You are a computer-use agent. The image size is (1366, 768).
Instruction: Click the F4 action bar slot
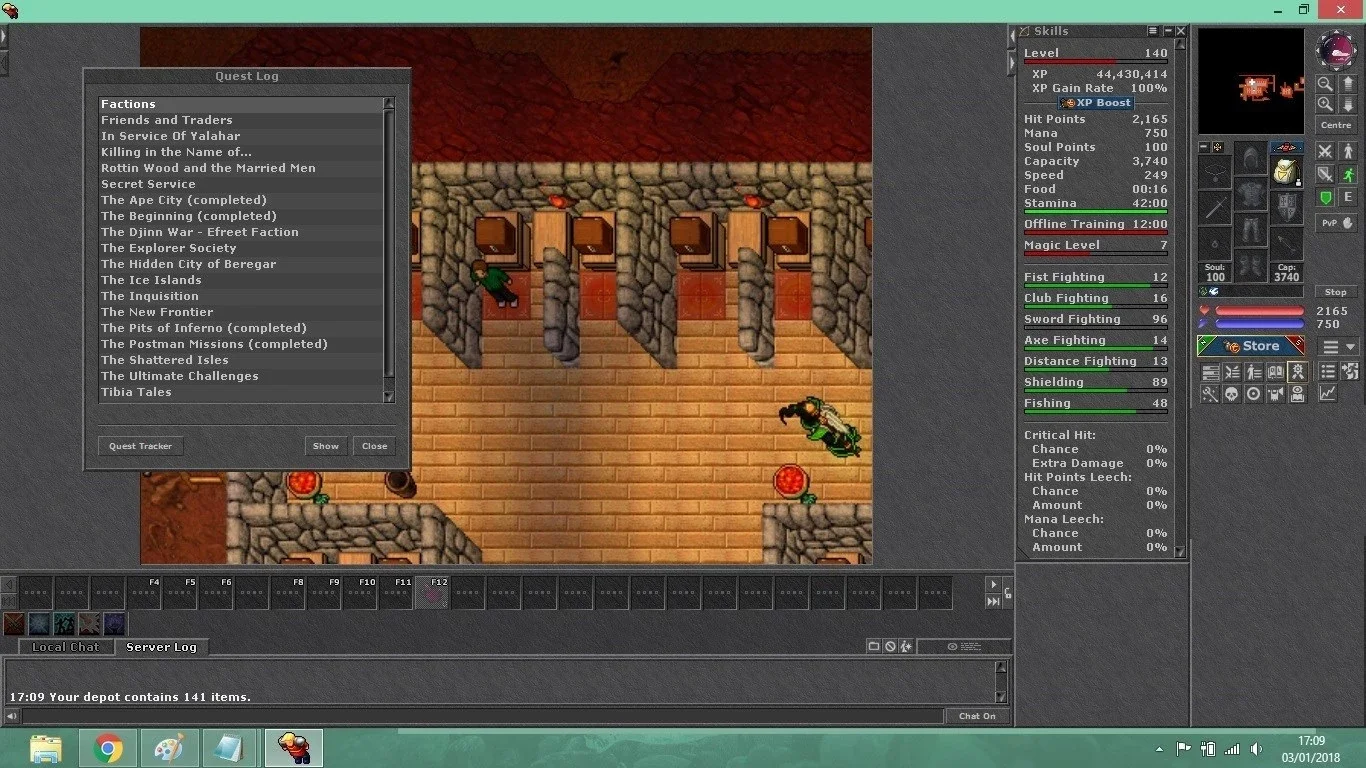tap(144, 593)
